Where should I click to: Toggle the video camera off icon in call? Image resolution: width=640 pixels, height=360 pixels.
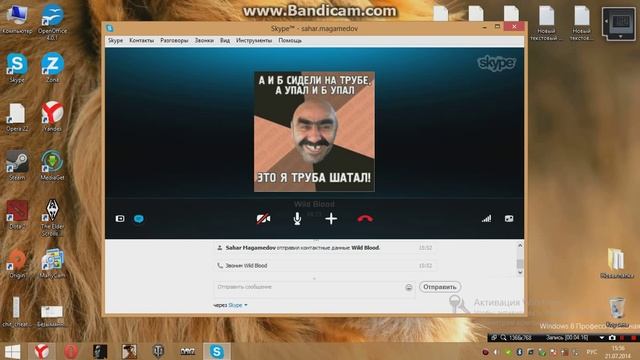[x=263, y=219]
